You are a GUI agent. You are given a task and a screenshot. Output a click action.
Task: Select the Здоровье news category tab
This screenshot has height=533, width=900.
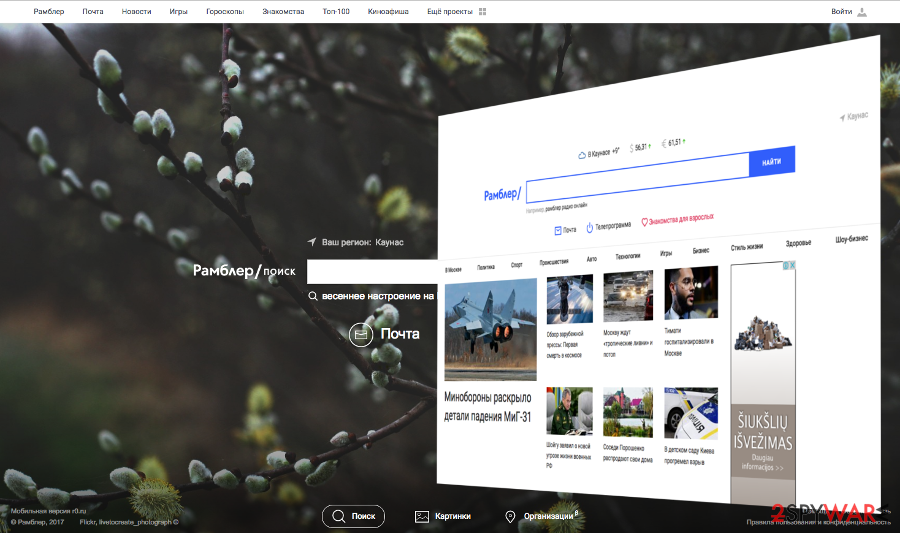798,243
